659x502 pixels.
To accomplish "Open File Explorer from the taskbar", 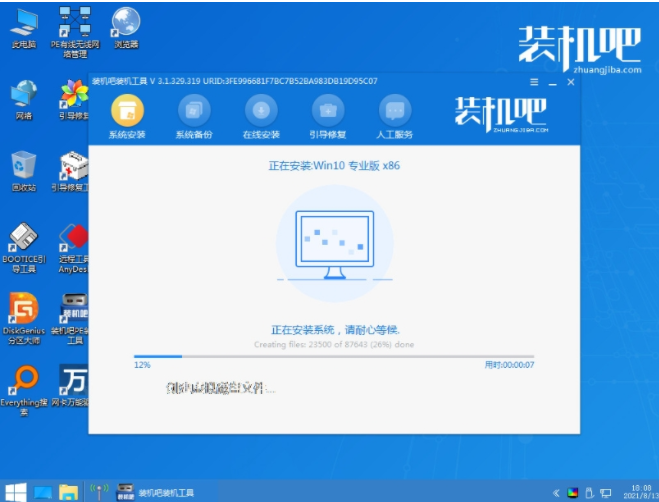I will pos(69,492).
